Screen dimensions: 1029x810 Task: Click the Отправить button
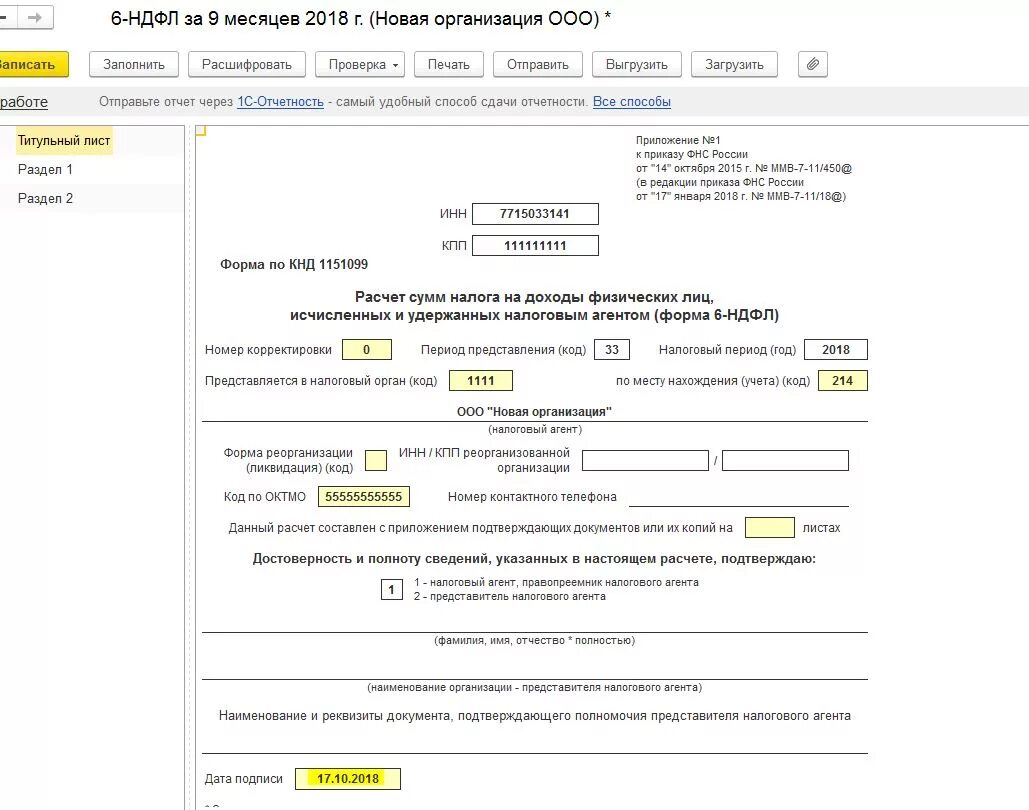click(x=537, y=64)
